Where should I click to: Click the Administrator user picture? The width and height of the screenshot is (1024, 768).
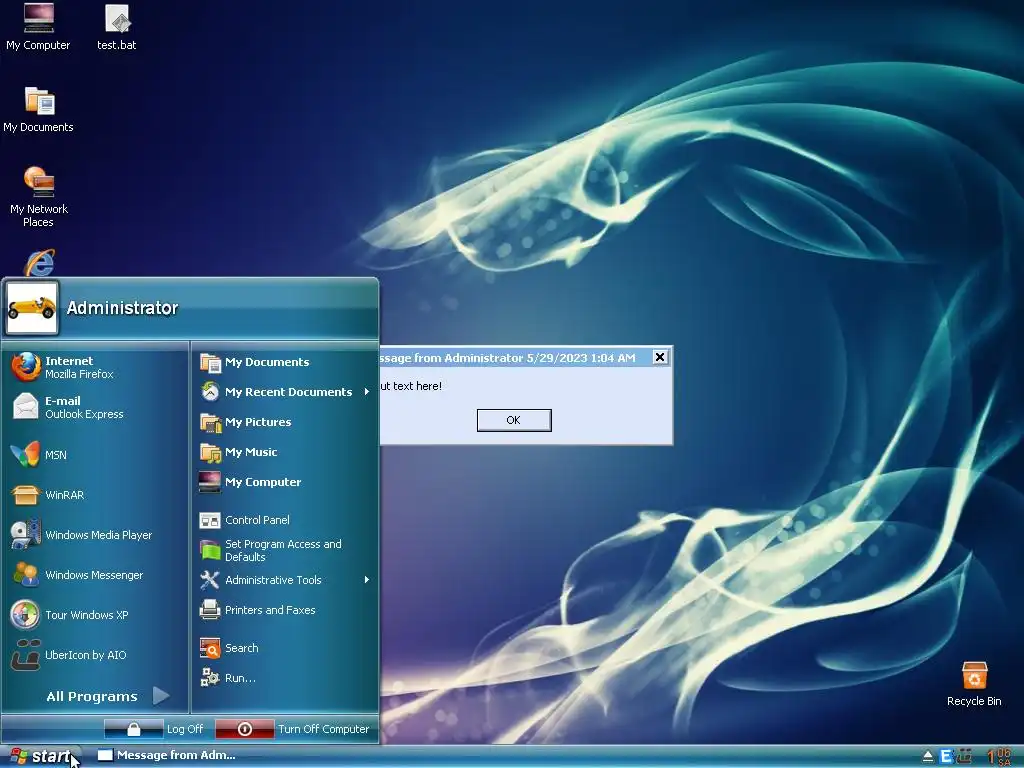pyautogui.click(x=31, y=308)
